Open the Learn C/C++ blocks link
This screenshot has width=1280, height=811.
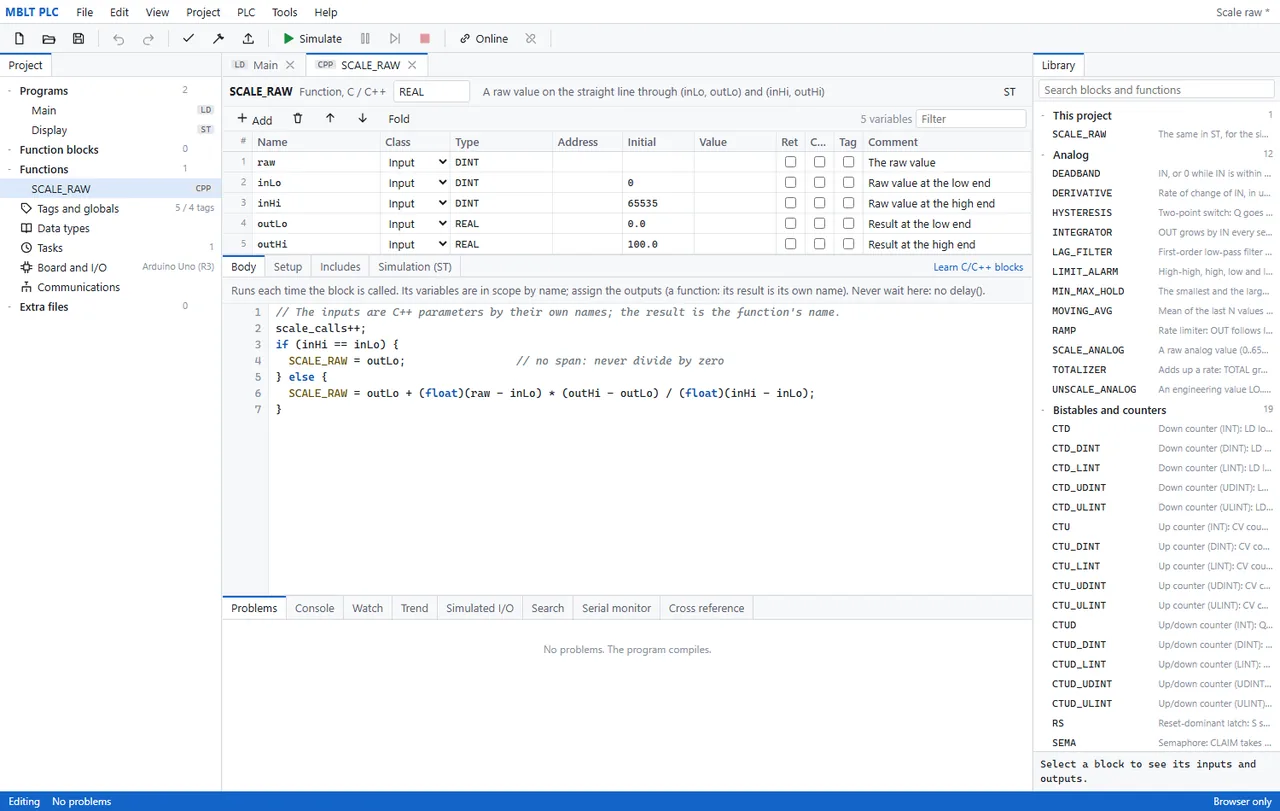[x=978, y=267]
